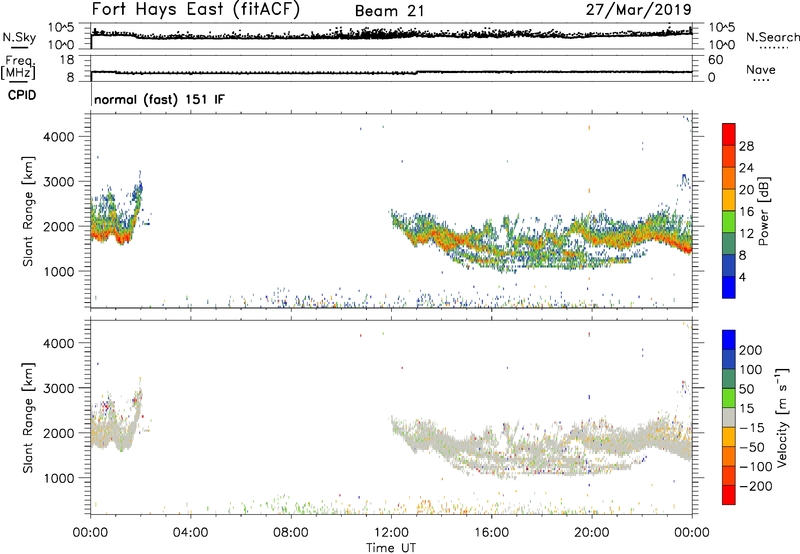Click the '20:00' time tick label
The height and width of the screenshot is (554, 800).
[592, 533]
